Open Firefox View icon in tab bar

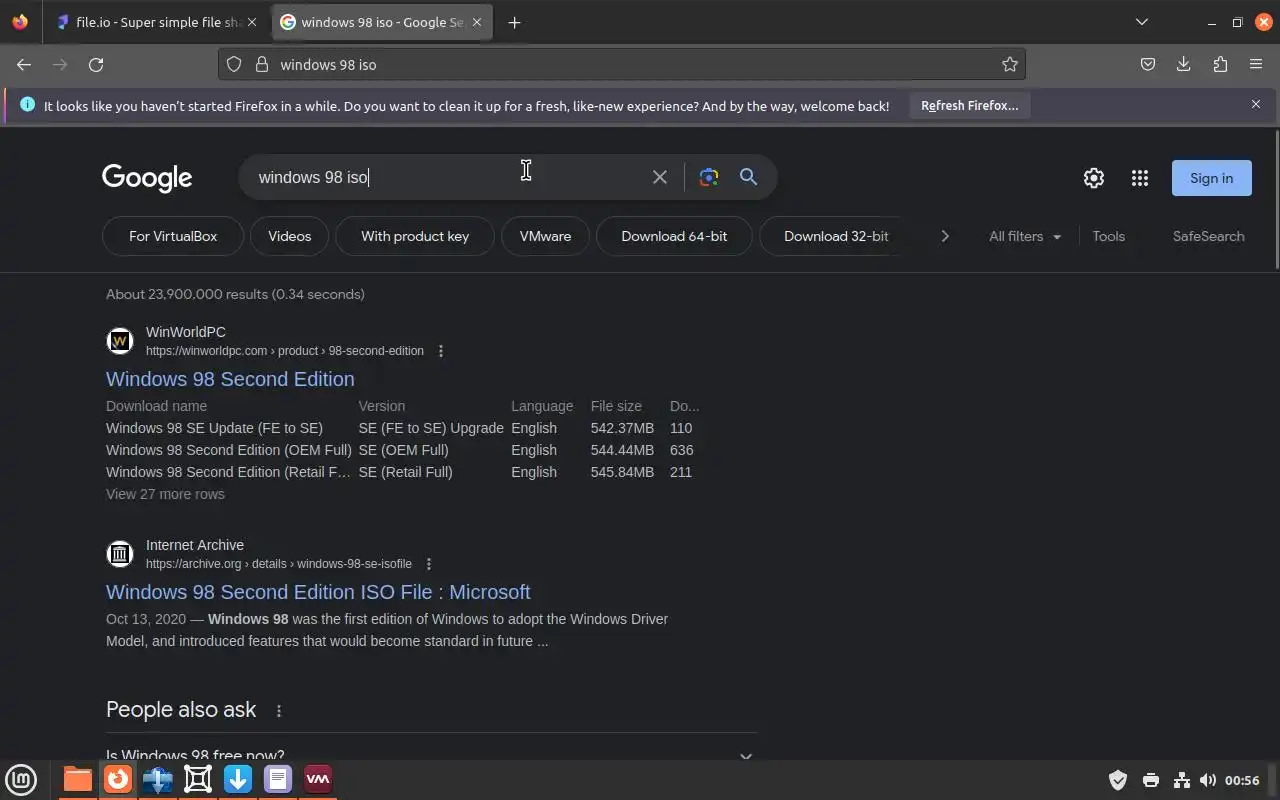(x=20, y=22)
